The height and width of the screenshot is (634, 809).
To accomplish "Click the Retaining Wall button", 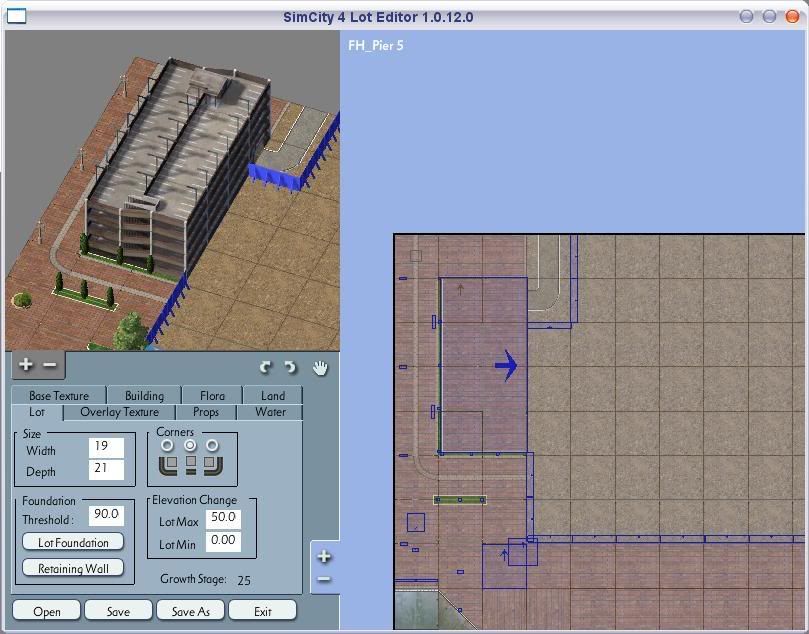I will pos(73,568).
